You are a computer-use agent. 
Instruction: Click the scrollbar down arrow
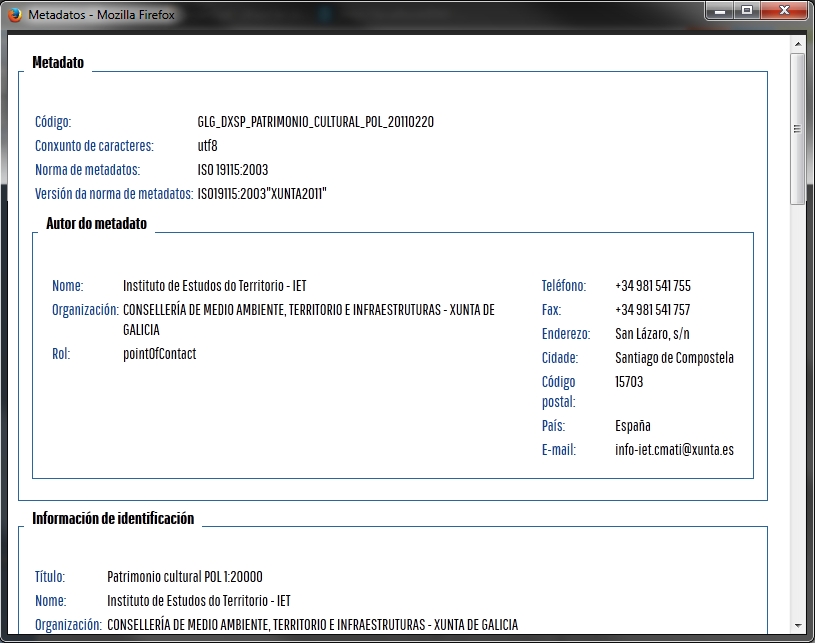click(798, 626)
